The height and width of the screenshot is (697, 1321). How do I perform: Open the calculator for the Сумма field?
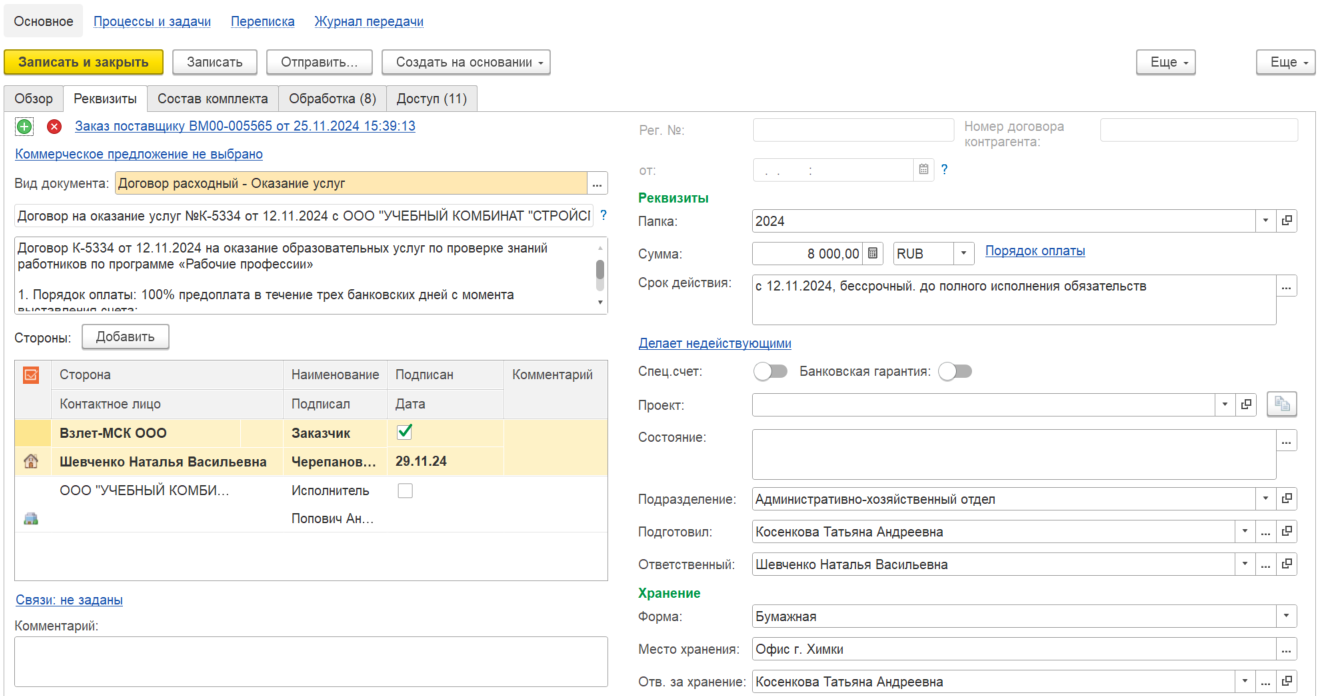pyautogui.click(x=874, y=253)
